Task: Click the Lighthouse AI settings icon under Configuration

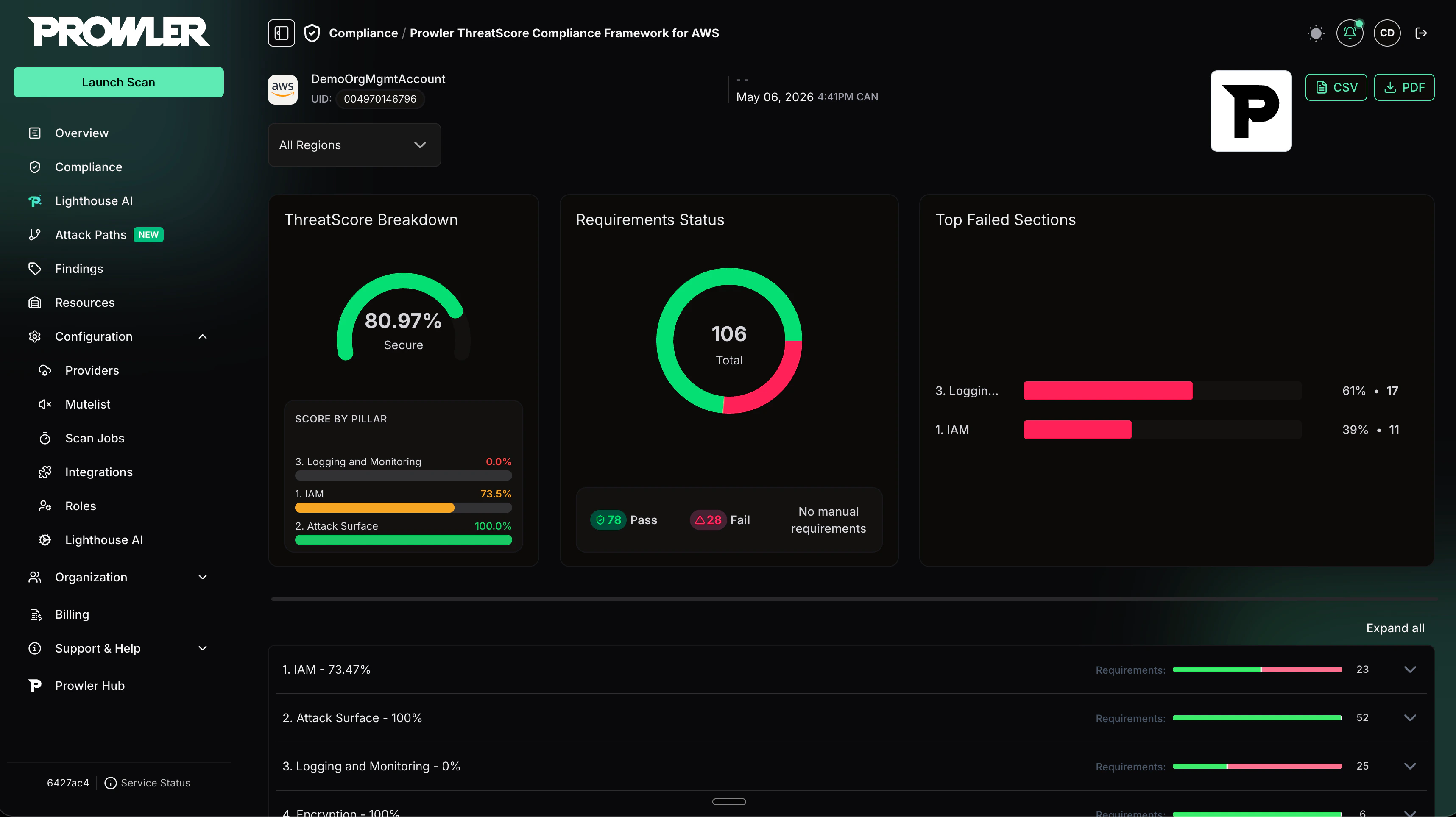Action: tap(45, 539)
